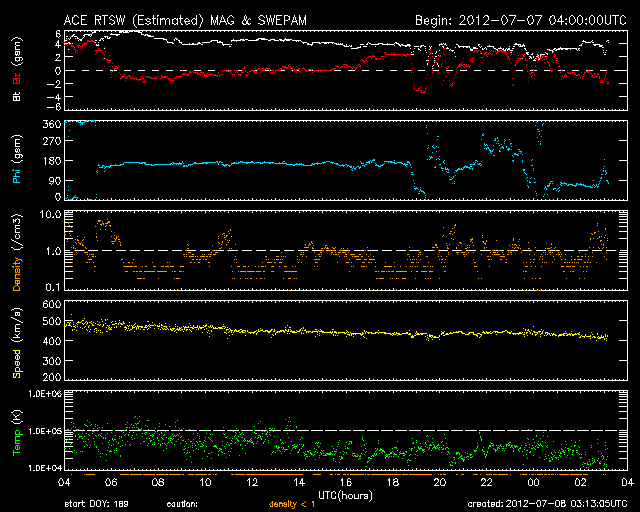Image resolution: width=640 pixels, height=512 pixels.
Task: Click the 'Phi (gsm)' axis label
Action: (x=17, y=159)
